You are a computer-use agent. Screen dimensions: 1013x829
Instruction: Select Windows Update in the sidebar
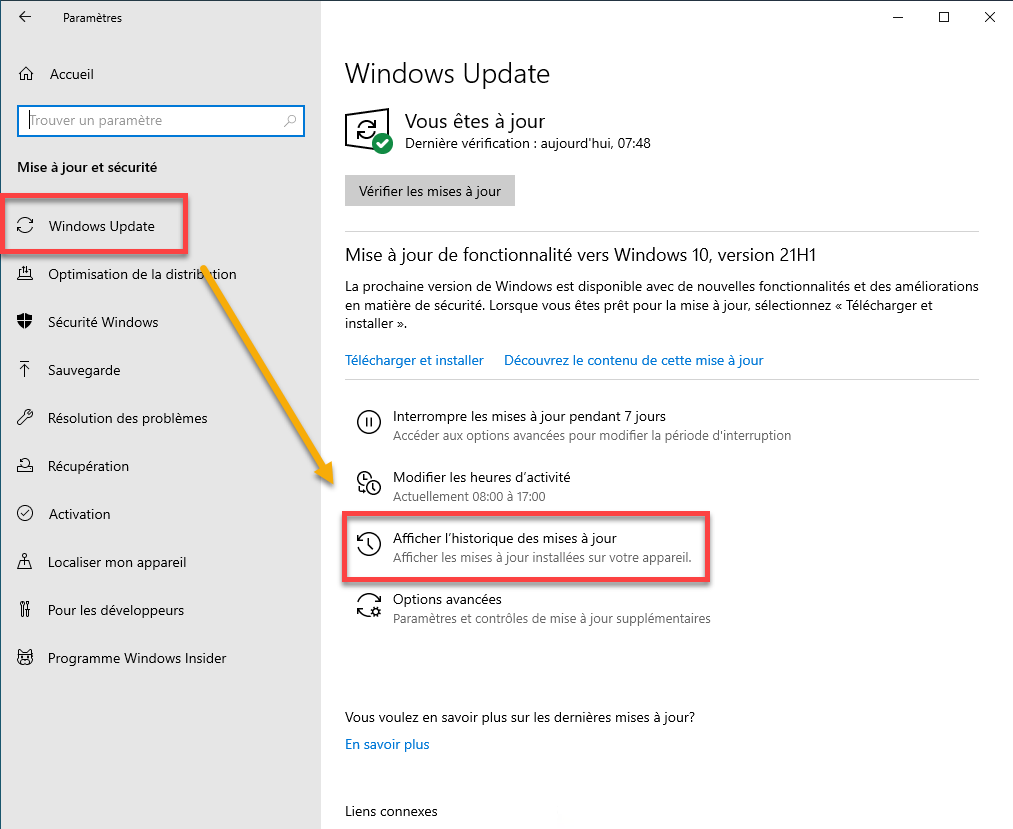tap(102, 226)
